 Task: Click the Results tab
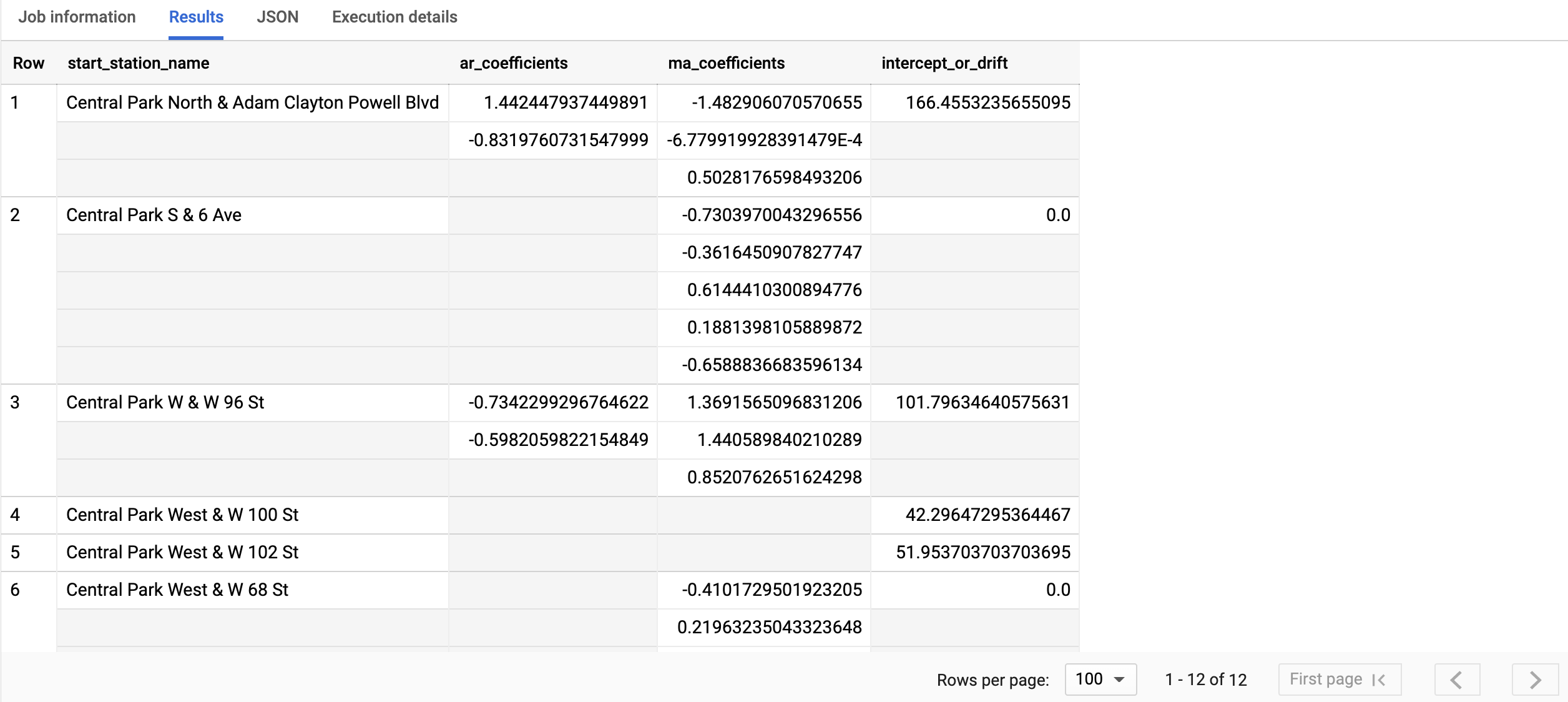coord(194,16)
